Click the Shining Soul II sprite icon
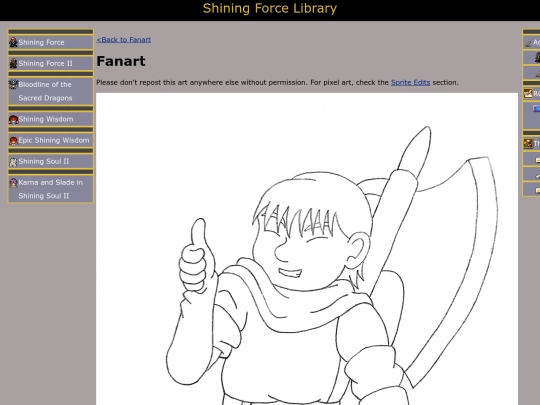 pyautogui.click(x=13, y=162)
